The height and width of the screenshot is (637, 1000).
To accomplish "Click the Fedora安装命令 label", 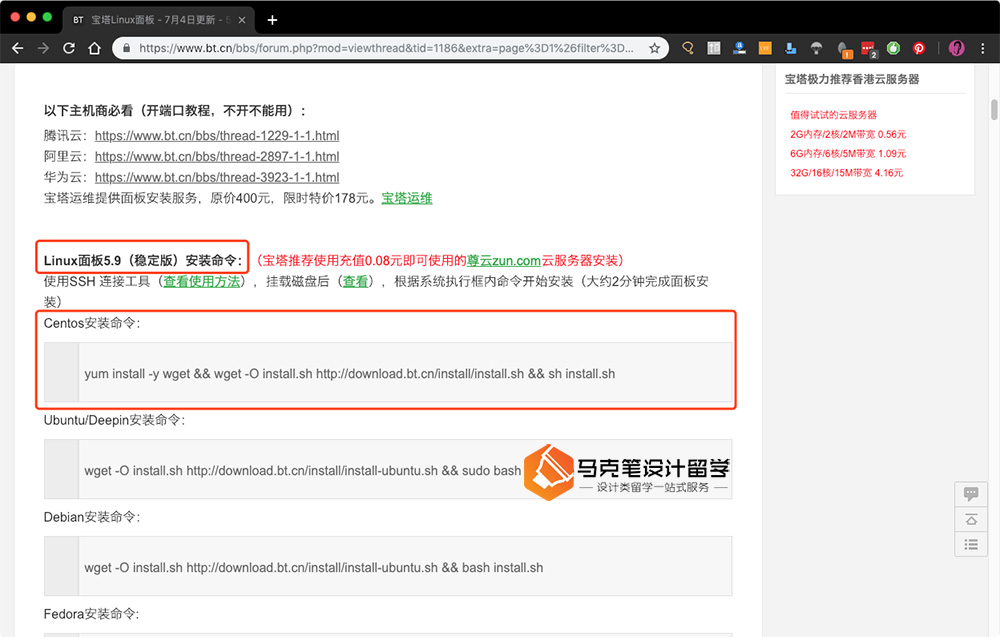I will [91, 614].
